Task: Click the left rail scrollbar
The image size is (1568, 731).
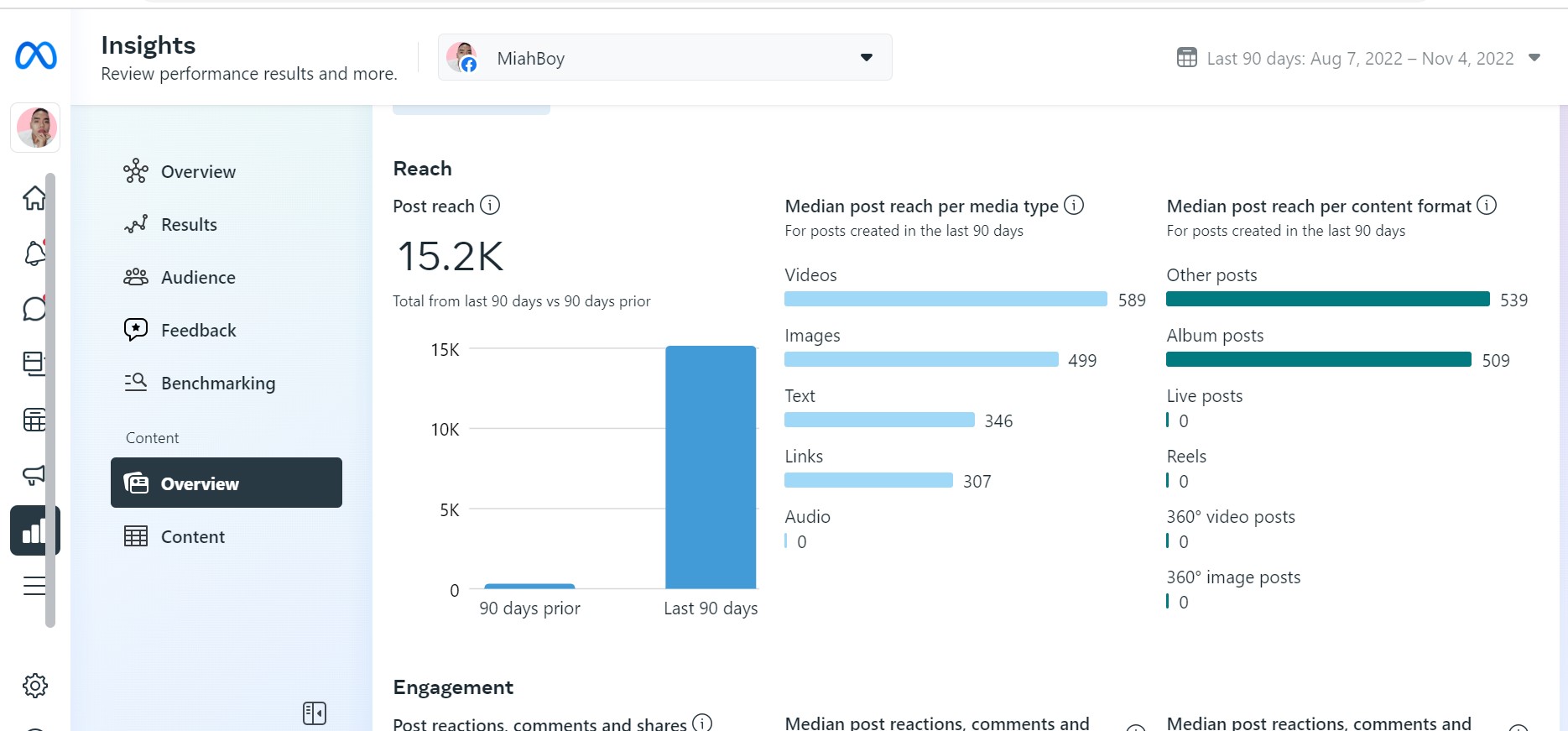Action: point(50,399)
